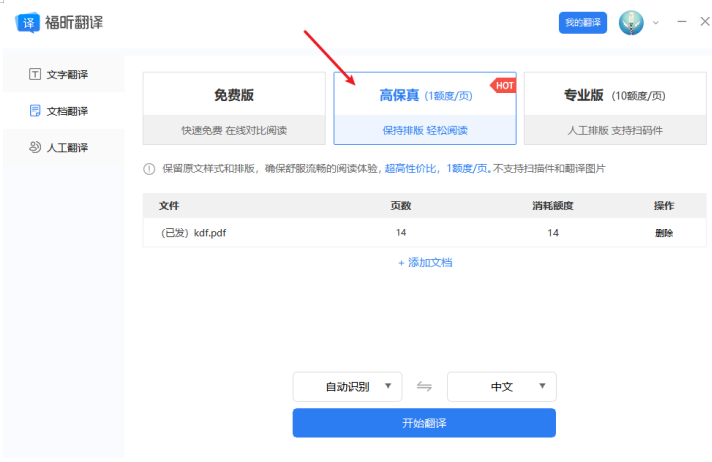This screenshot has width=712, height=462.
Task: Click 开始翻译 to start translation
Action: pyautogui.click(x=424, y=423)
